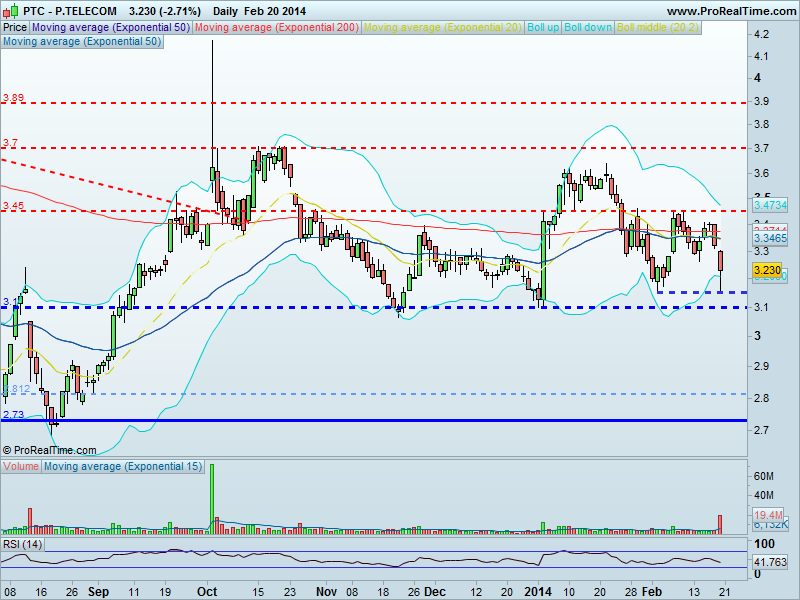The height and width of the screenshot is (600, 800).
Task: Click Moving average (Exponential 20) legend label
Action: [x=442, y=28]
